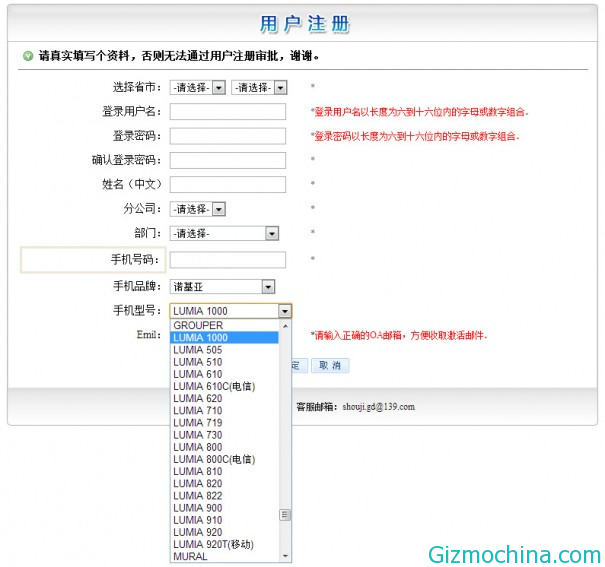This screenshot has width=605, height=567.
Task: Click the 登录密码 input field
Action: pos(228,136)
